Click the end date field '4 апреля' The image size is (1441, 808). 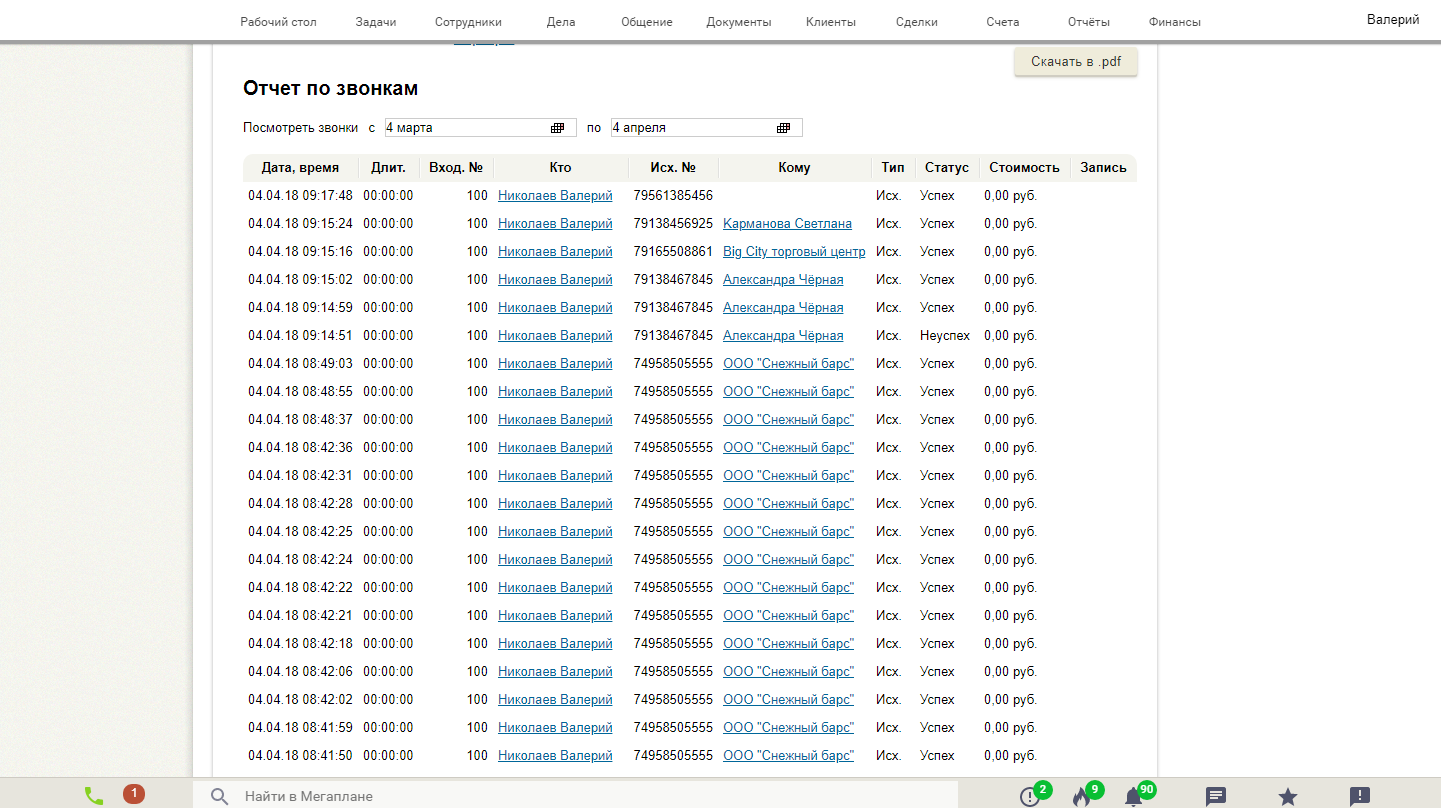(x=707, y=128)
